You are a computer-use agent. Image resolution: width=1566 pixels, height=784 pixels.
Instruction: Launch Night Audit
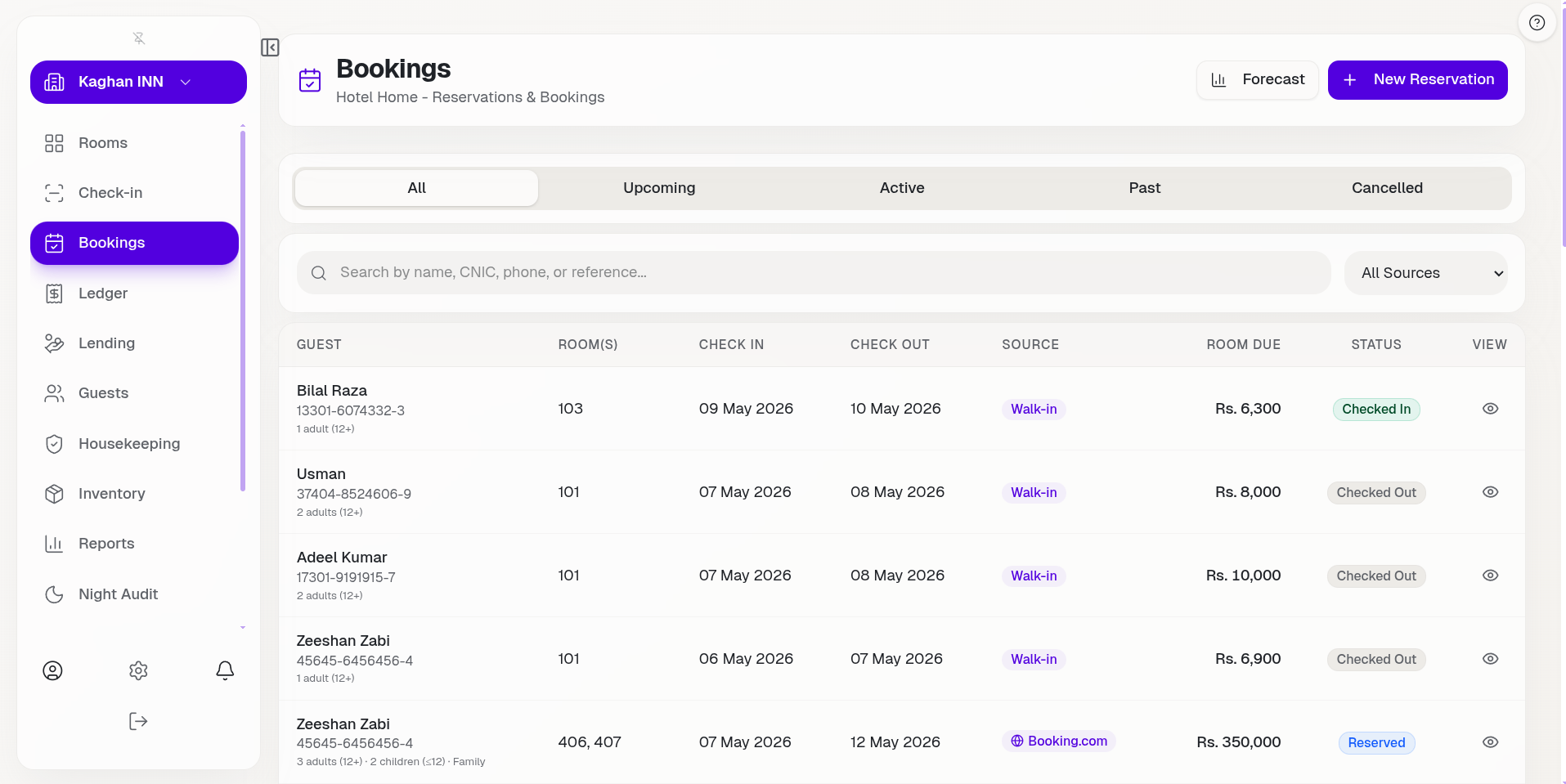[134, 594]
